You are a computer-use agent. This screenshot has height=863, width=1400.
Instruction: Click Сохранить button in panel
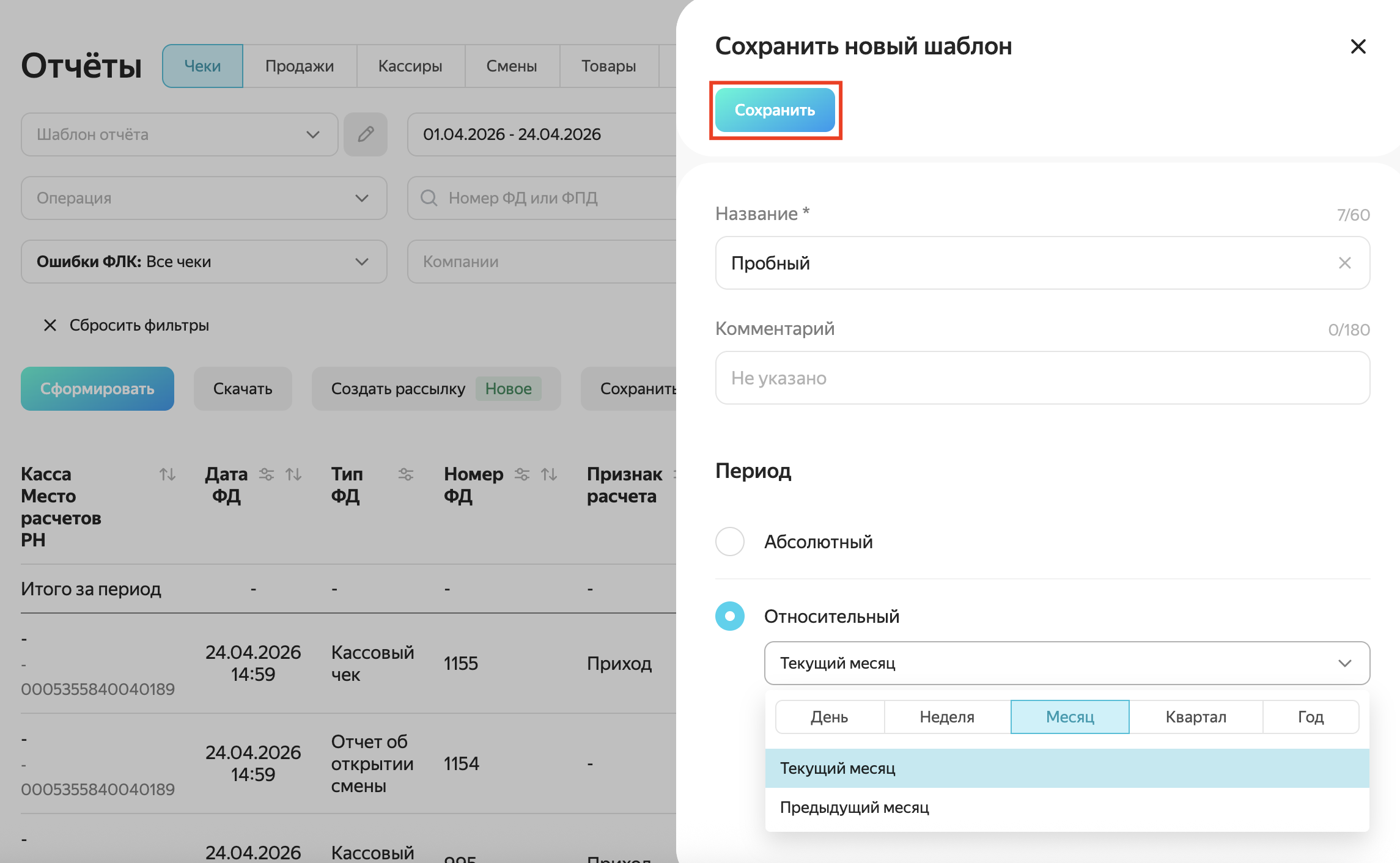point(775,110)
